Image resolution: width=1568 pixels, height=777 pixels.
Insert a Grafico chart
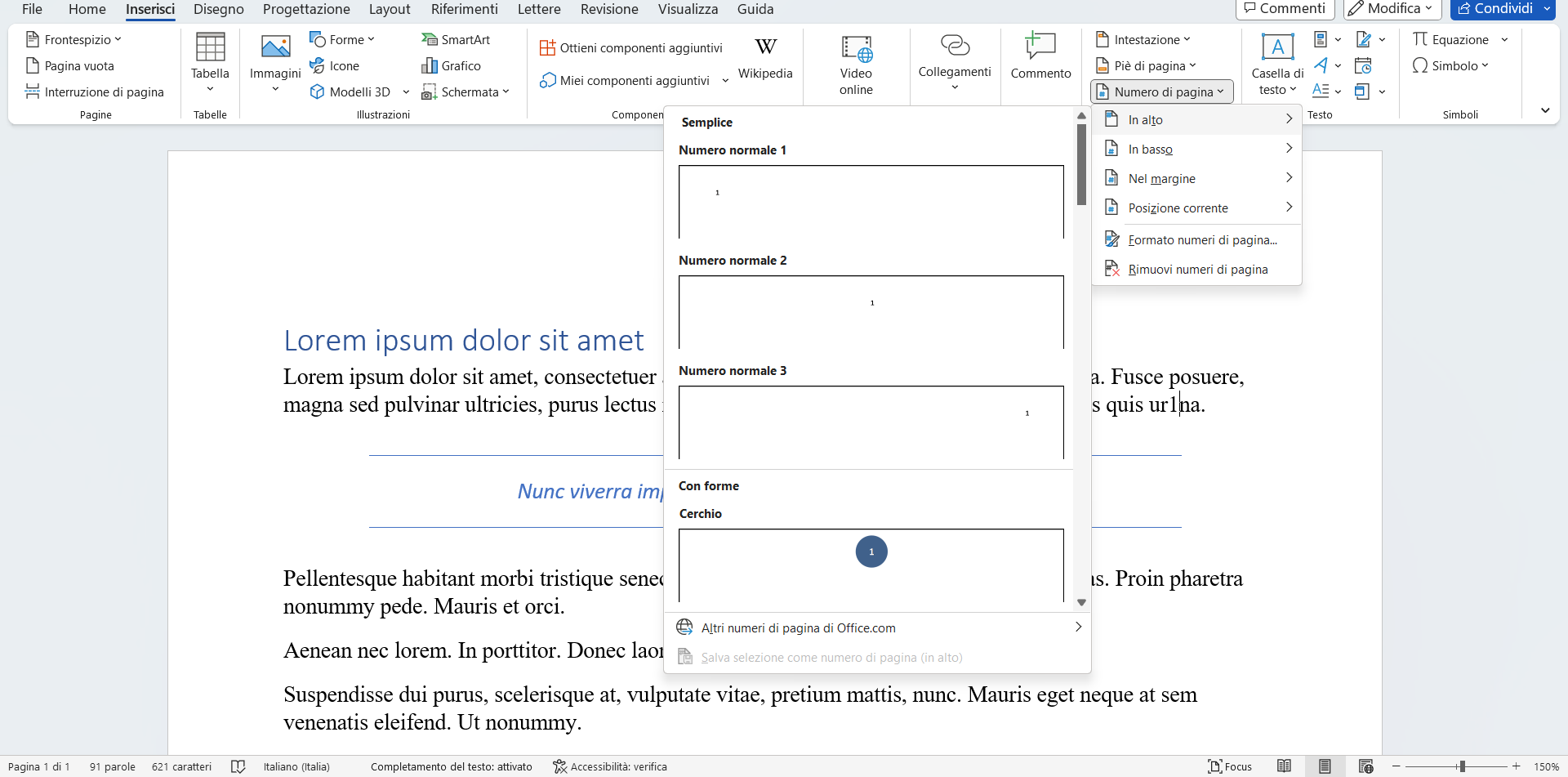tap(452, 65)
